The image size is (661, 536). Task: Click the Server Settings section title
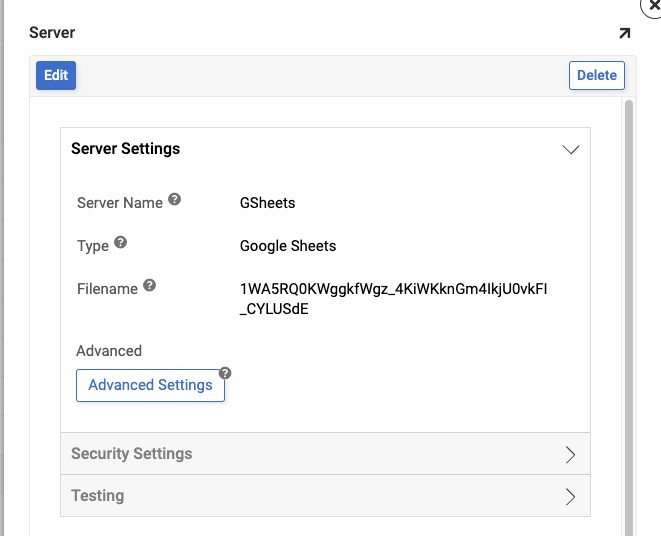[x=125, y=149]
